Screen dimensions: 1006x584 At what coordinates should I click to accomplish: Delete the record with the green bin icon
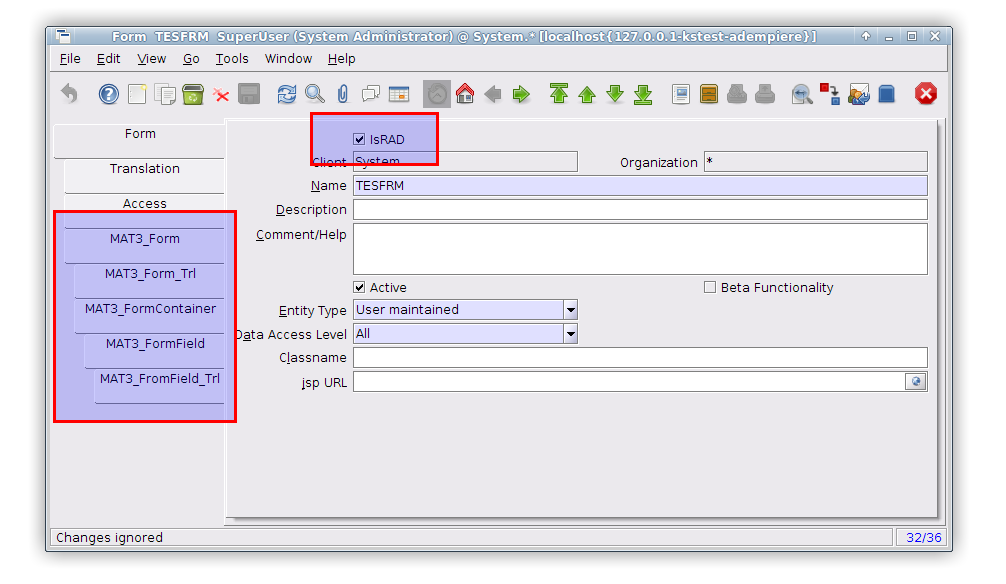point(193,94)
